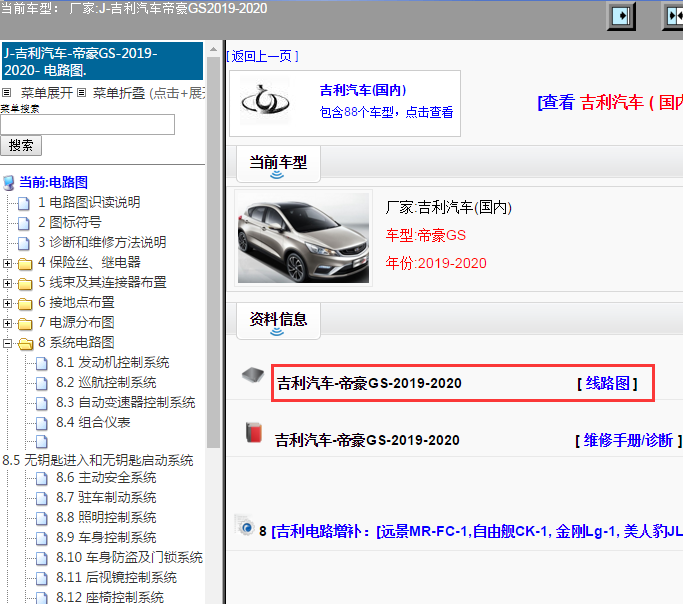This screenshot has height=604, width=683.
Task: Expand the 4 保险丝、继电器 node
Action: 7,263
